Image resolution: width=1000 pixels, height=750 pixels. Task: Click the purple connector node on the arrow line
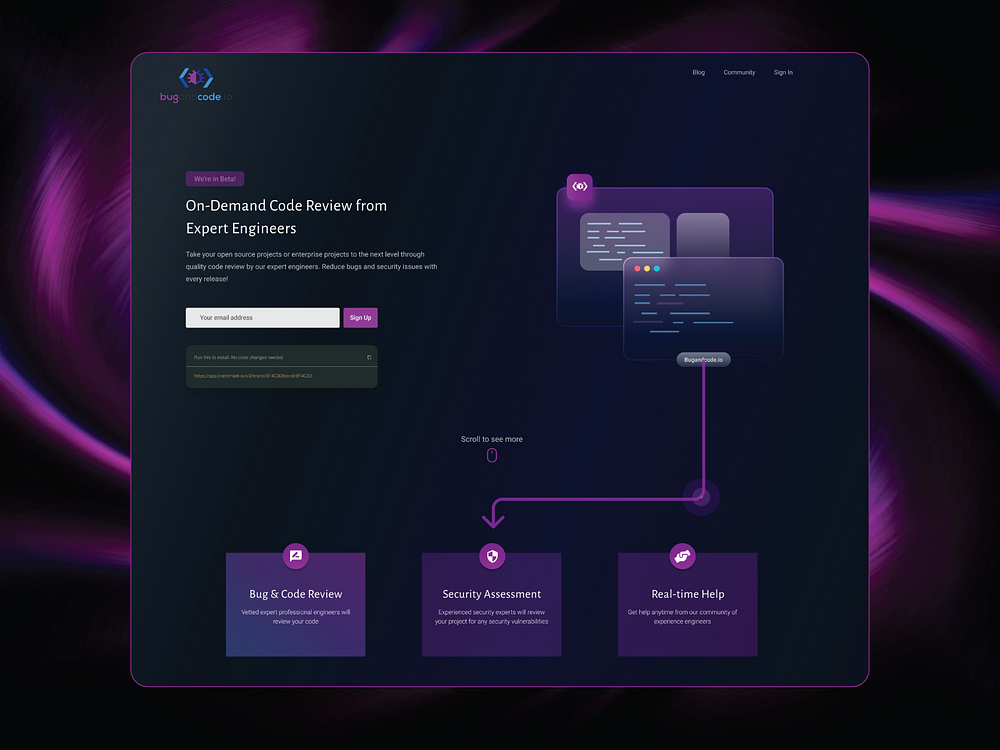pos(700,496)
